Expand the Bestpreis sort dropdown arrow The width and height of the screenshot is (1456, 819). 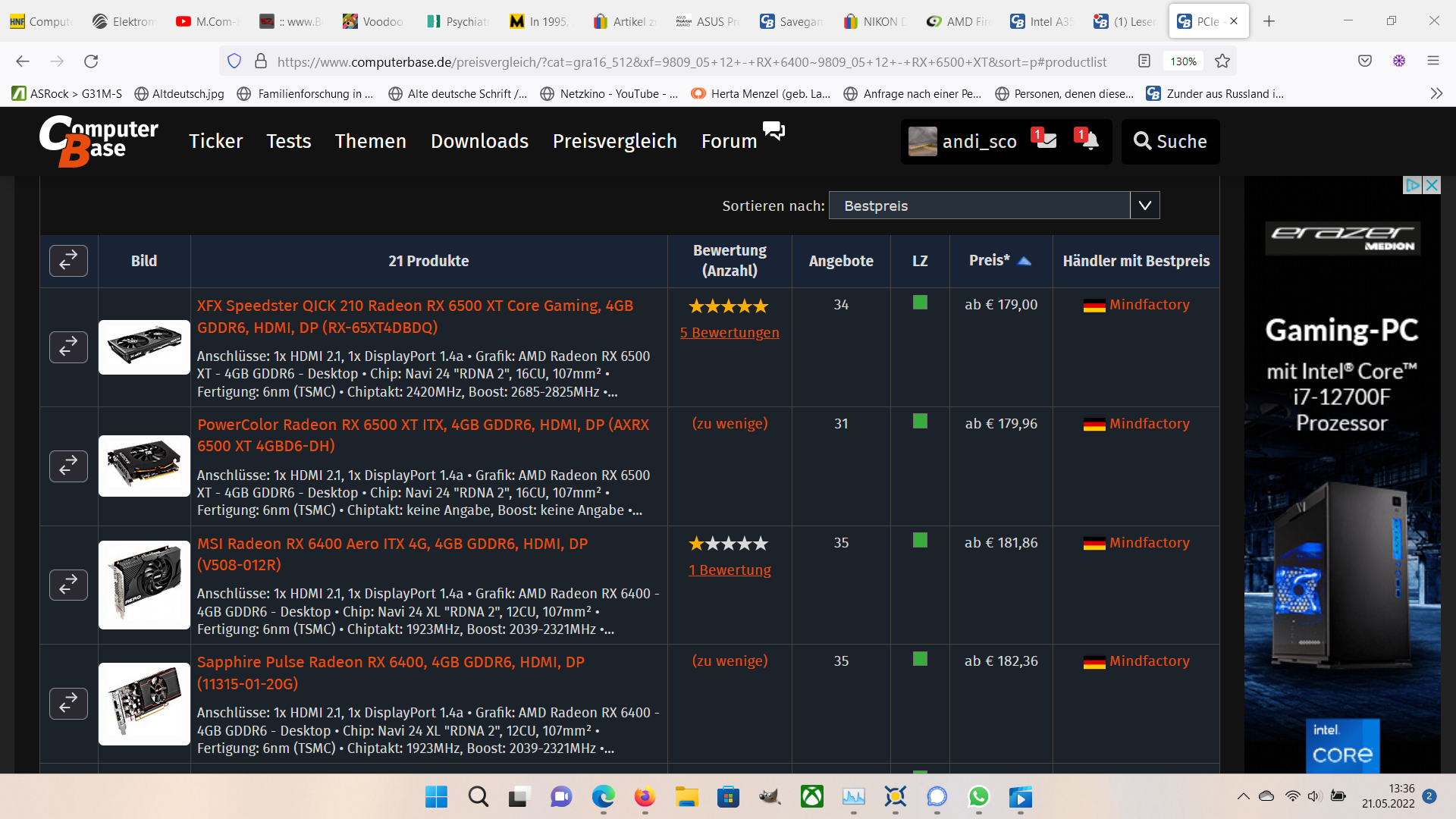1144,206
